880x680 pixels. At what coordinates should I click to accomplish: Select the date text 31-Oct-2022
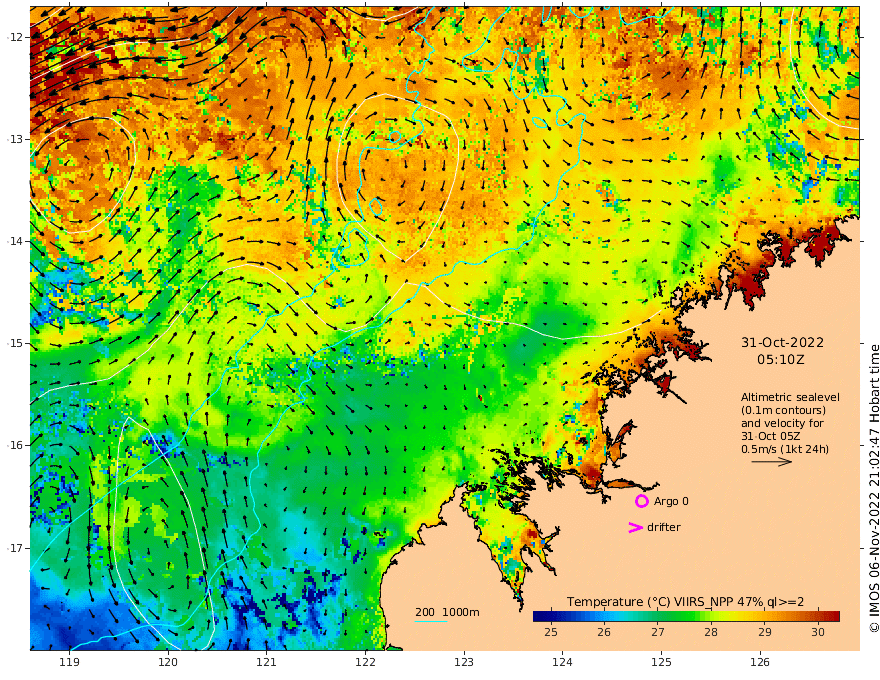782,342
